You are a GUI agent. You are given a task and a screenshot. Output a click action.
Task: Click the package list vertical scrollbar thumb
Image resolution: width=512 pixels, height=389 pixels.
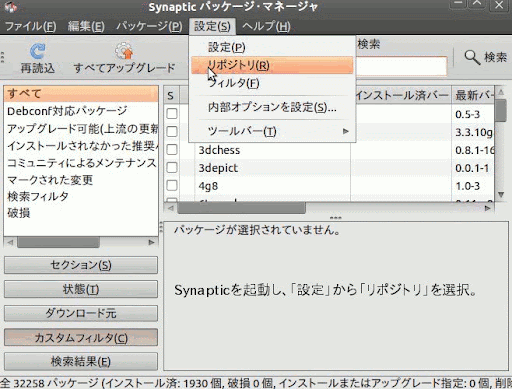click(501, 110)
